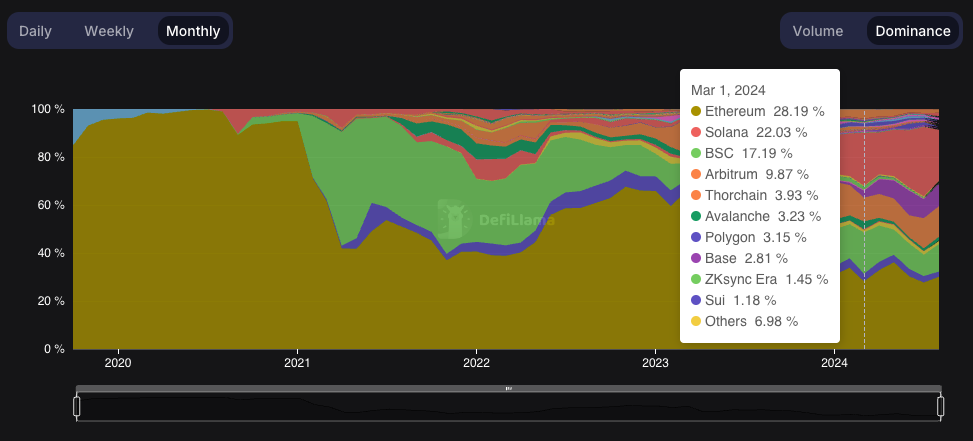
Task: Click the BSC green legend dot
Action: 696,153
